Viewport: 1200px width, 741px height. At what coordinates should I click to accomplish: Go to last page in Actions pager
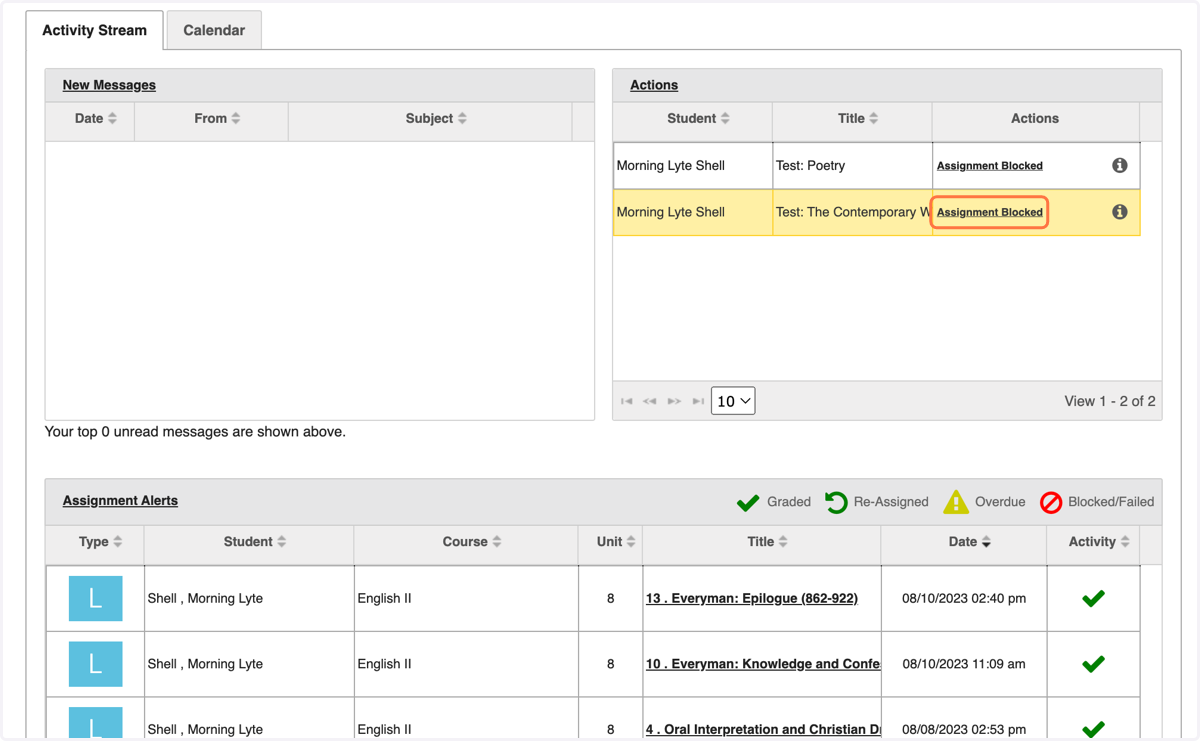[x=698, y=401]
